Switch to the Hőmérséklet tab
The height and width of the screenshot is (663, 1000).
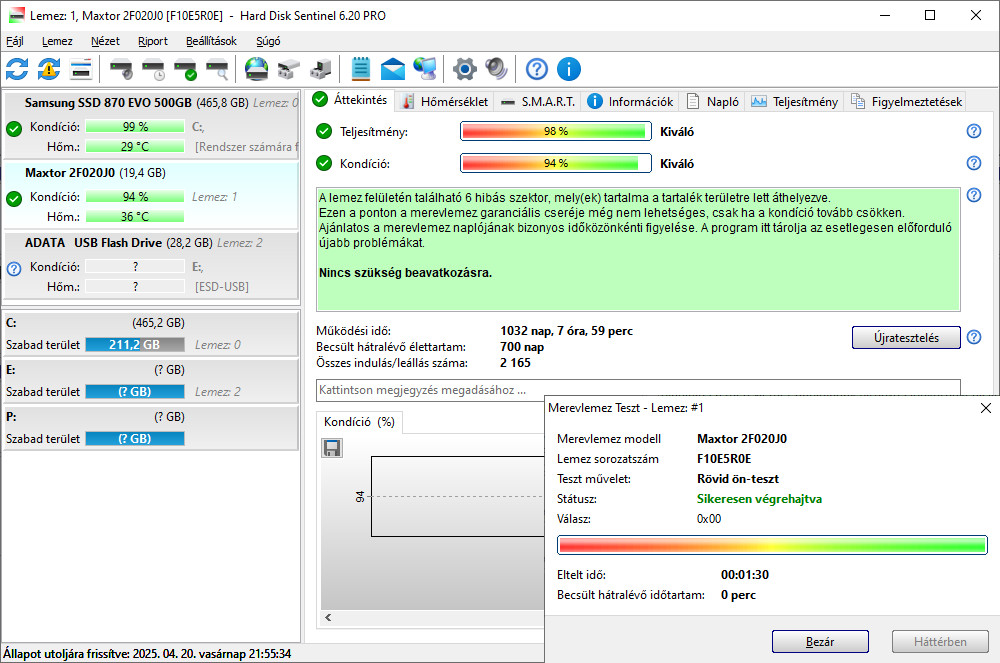pos(445,101)
